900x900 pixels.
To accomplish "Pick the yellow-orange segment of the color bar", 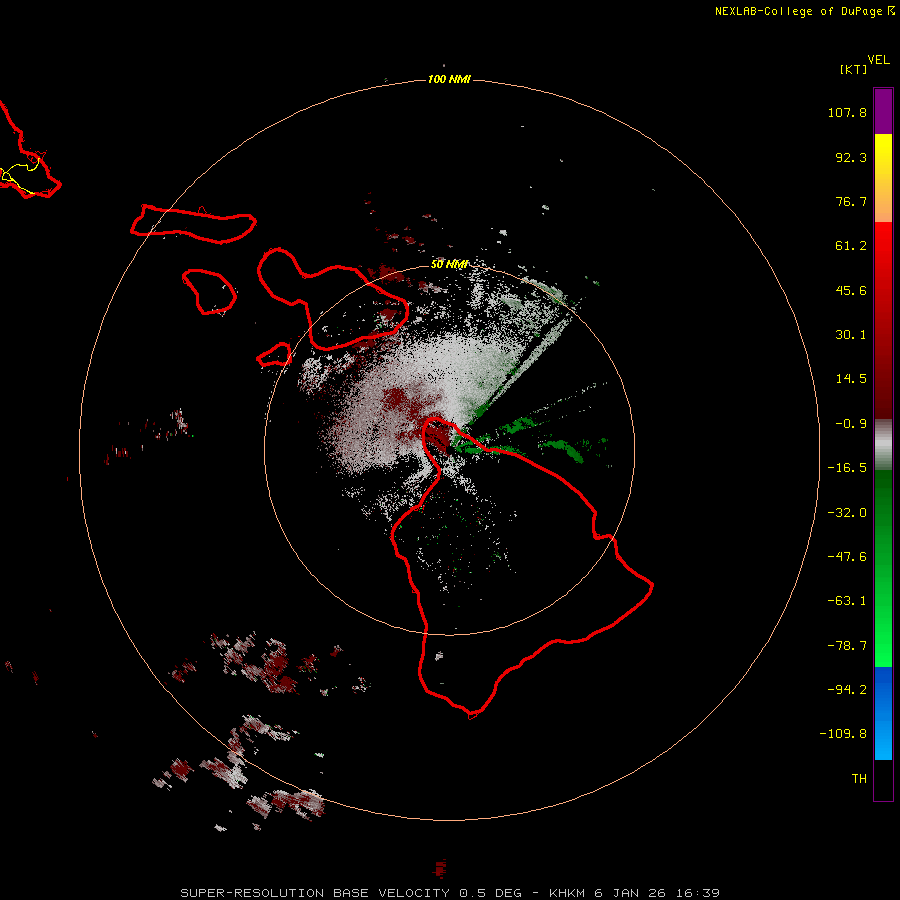I will click(883, 178).
